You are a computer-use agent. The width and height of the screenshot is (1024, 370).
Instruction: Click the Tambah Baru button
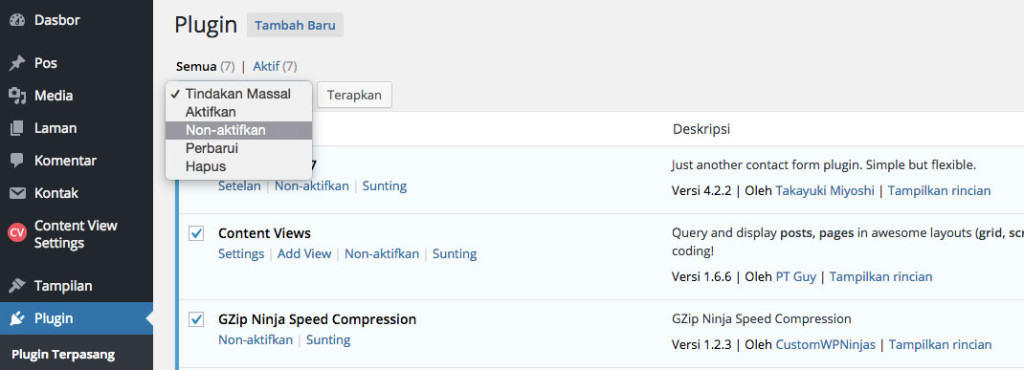pos(295,25)
